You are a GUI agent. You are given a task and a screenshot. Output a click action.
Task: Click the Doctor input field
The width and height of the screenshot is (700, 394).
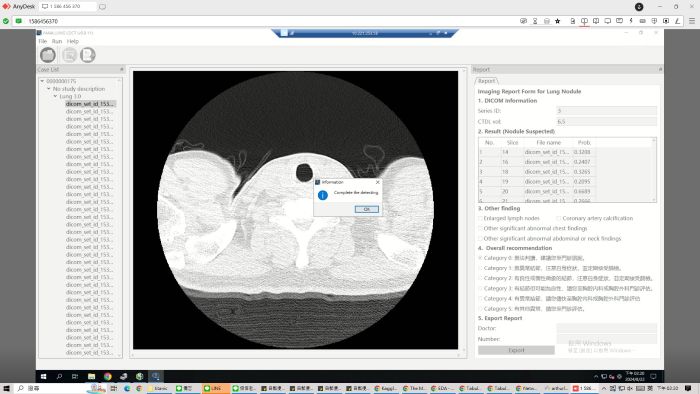pos(606,328)
